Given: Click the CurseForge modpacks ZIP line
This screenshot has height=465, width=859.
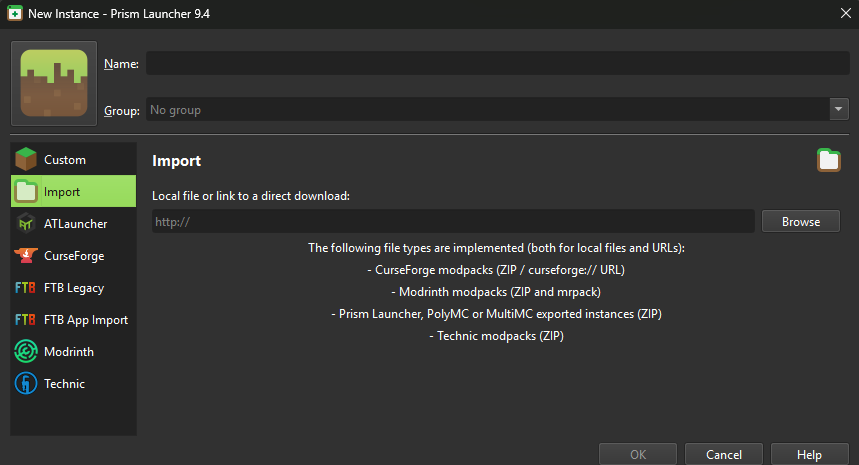Looking at the screenshot, I should click(496, 269).
